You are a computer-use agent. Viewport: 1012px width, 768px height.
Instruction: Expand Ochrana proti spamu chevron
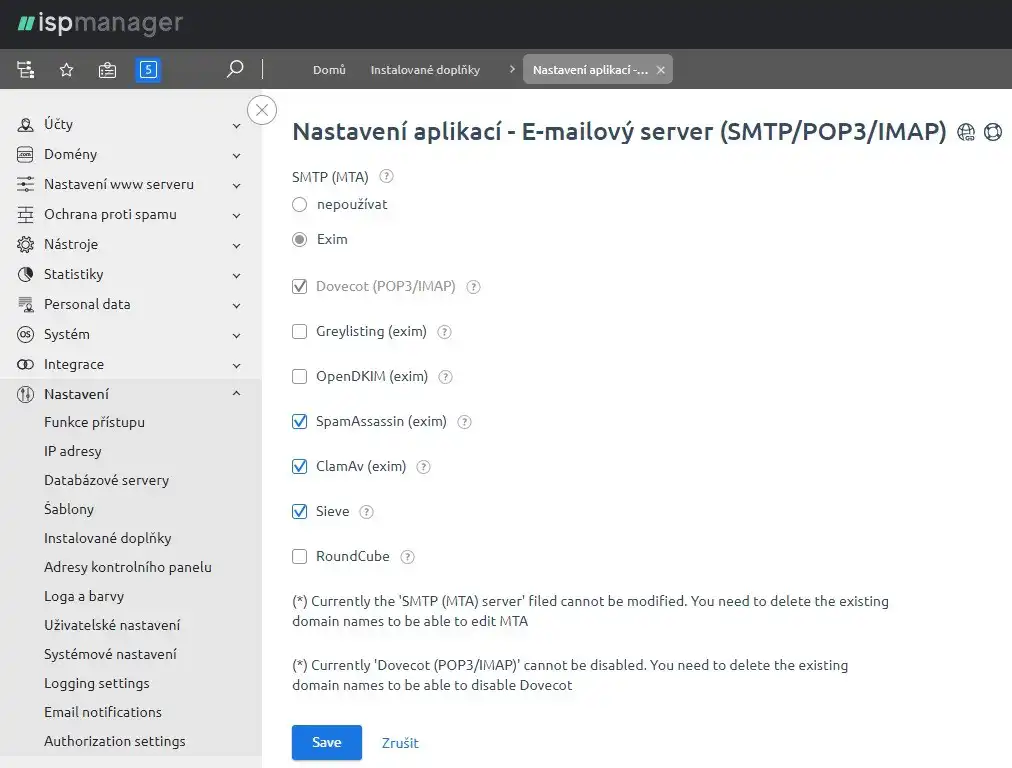236,216
